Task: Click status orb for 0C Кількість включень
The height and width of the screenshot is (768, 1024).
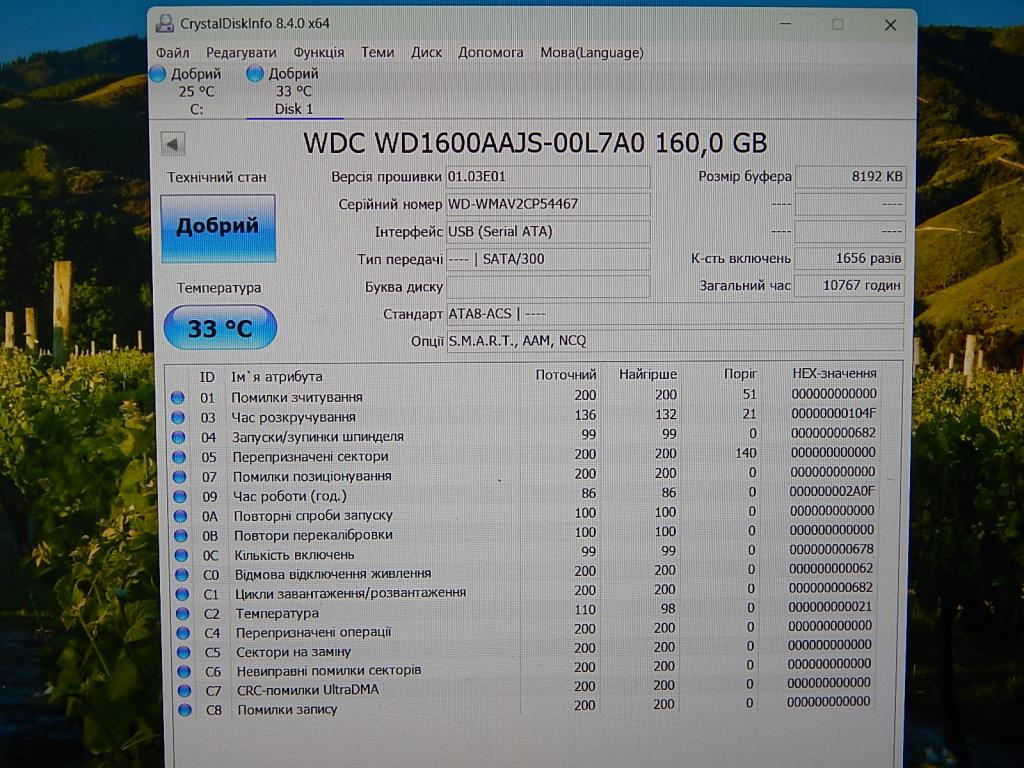Action: tap(182, 555)
